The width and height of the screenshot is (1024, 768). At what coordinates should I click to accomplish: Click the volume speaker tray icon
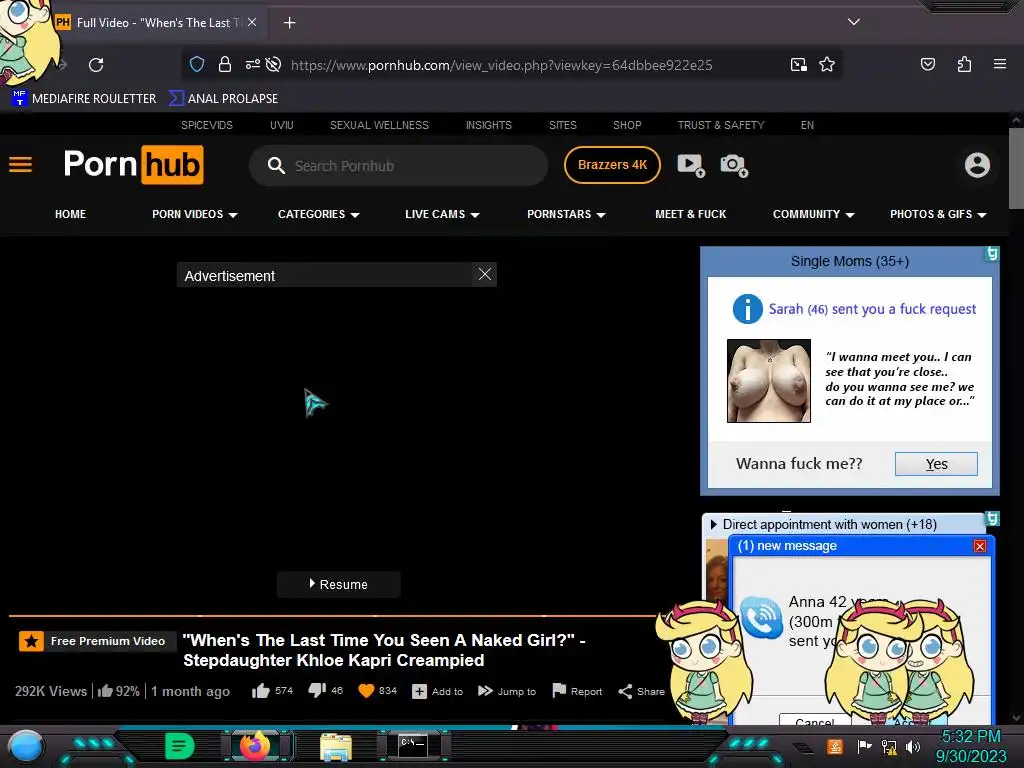[x=912, y=746]
